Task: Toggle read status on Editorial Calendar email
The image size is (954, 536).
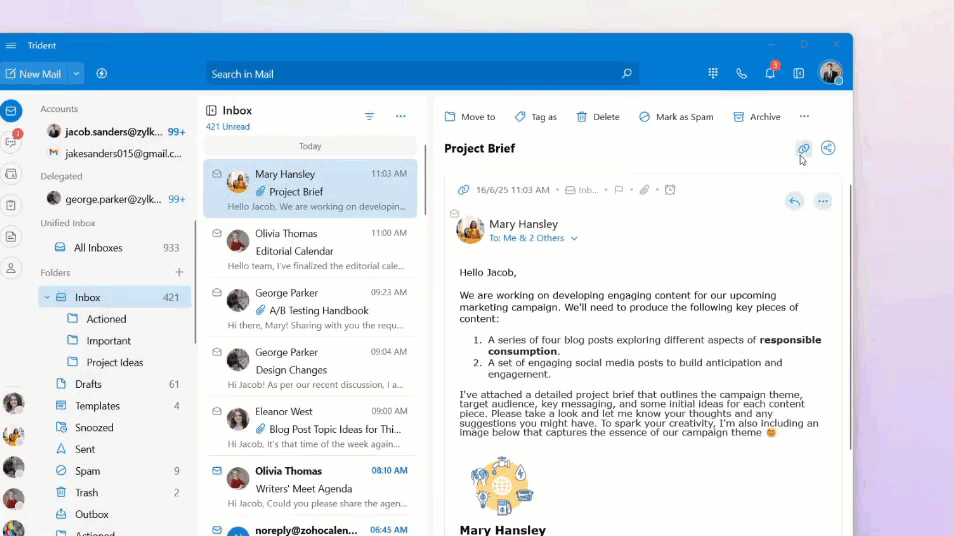Action: tap(217, 233)
